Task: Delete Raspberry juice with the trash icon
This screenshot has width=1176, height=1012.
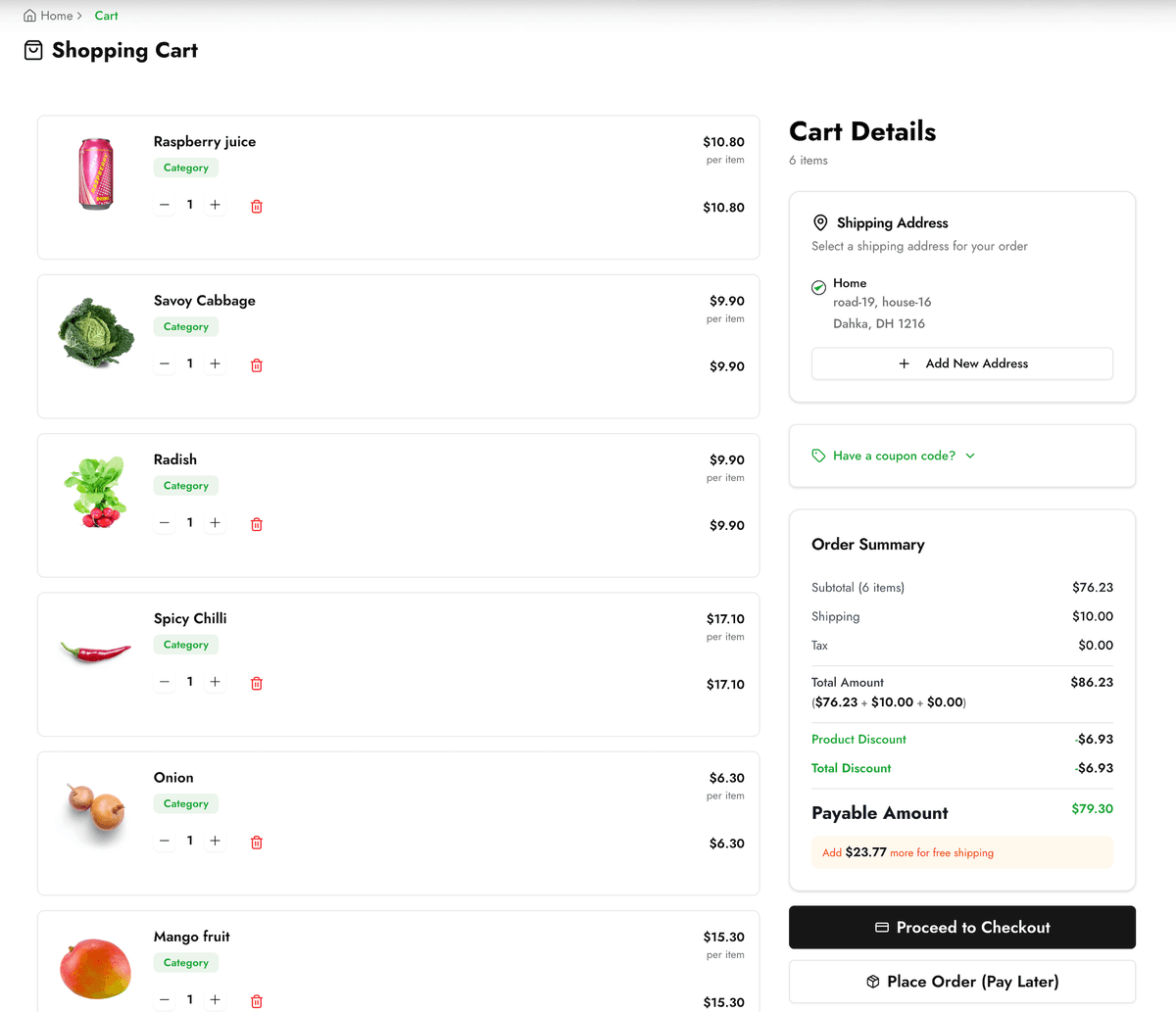Action: 257,207
